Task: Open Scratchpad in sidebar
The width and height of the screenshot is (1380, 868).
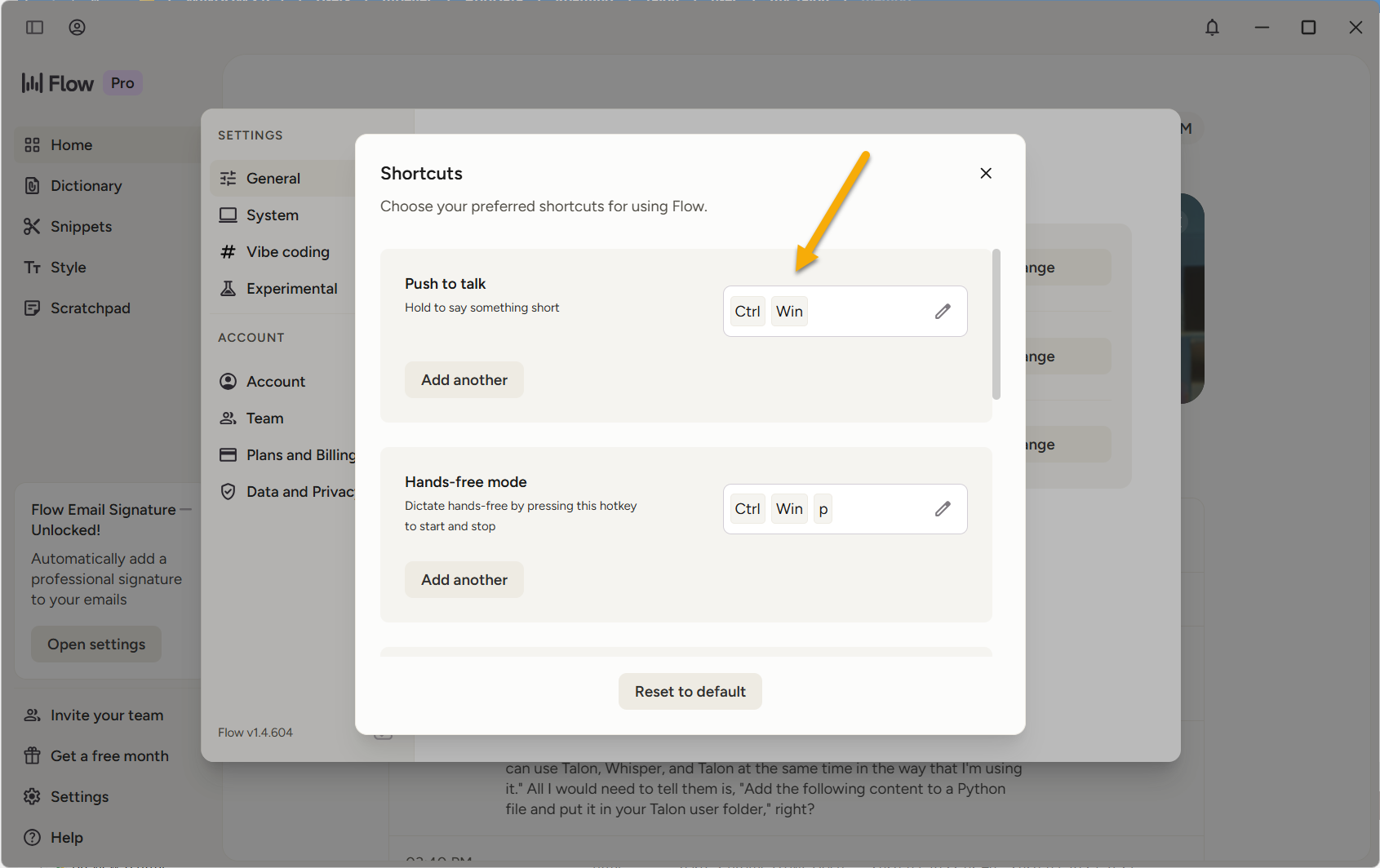Action: (x=106, y=308)
